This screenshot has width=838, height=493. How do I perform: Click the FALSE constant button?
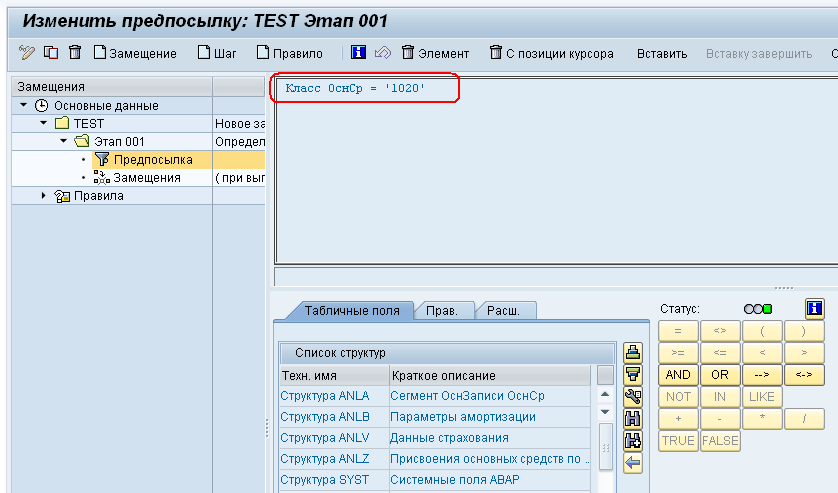pos(720,441)
